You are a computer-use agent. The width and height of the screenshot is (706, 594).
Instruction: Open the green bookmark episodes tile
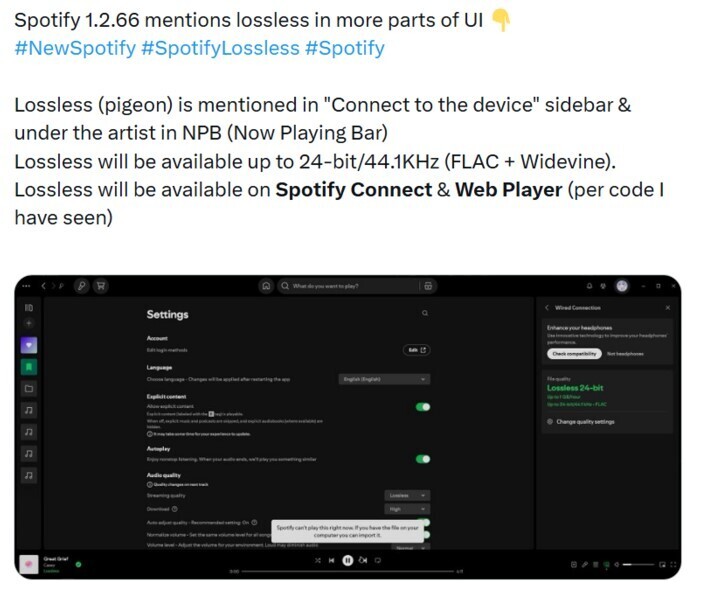(x=29, y=367)
